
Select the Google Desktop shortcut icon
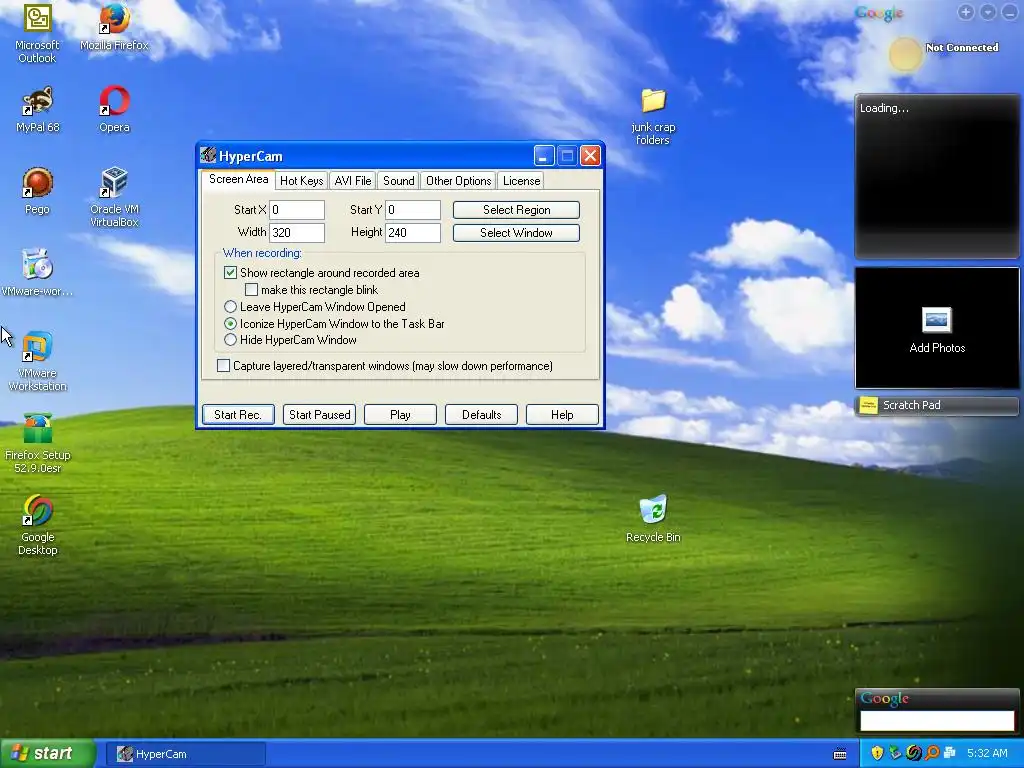[37, 526]
